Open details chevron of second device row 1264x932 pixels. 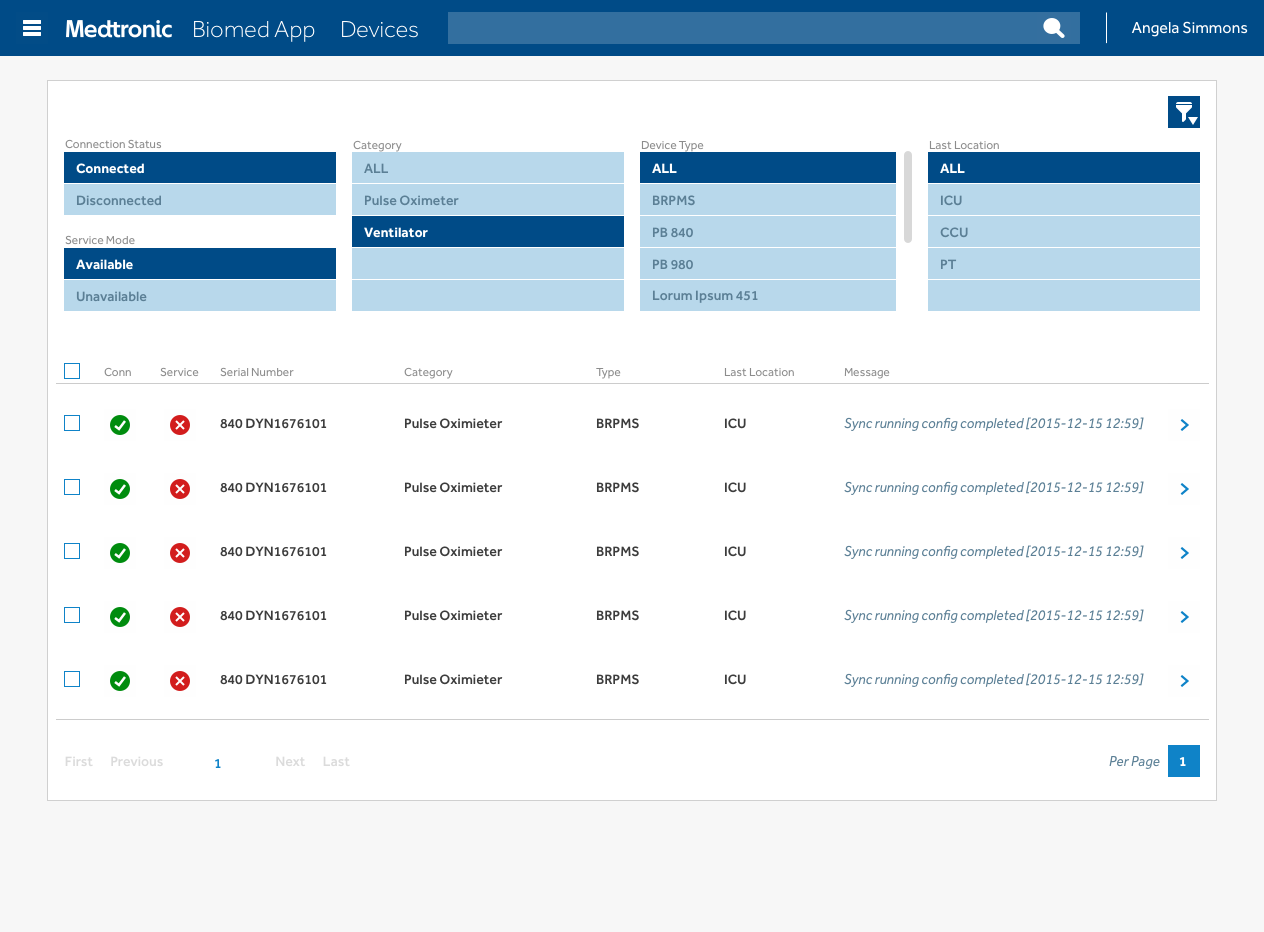[x=1185, y=489]
